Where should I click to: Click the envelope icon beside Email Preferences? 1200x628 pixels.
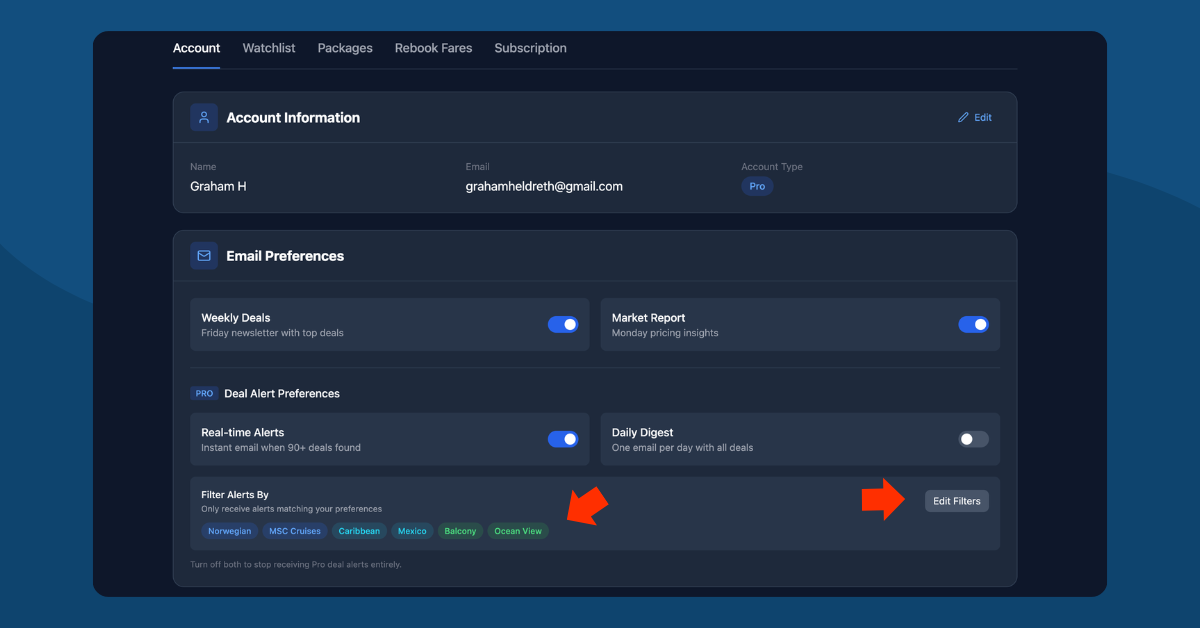[204, 256]
